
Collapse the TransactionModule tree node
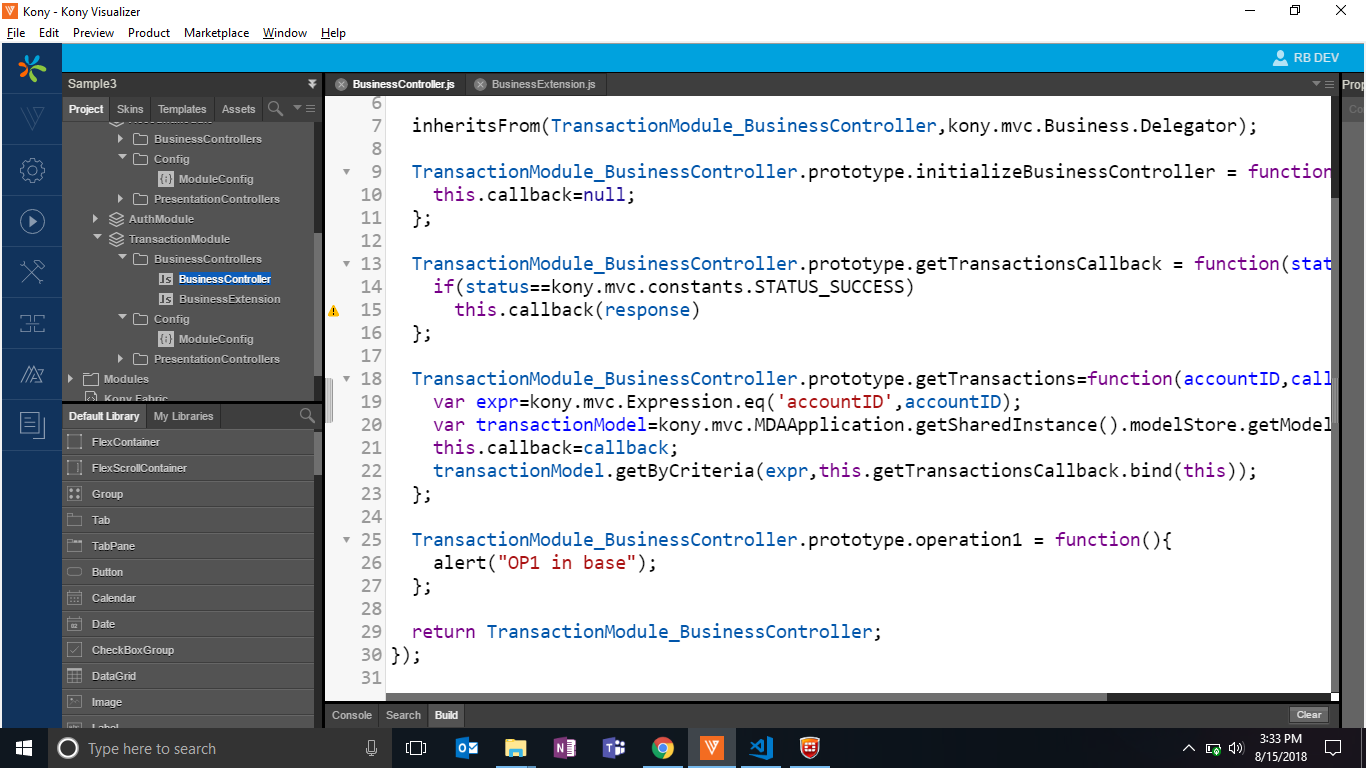[x=97, y=239]
